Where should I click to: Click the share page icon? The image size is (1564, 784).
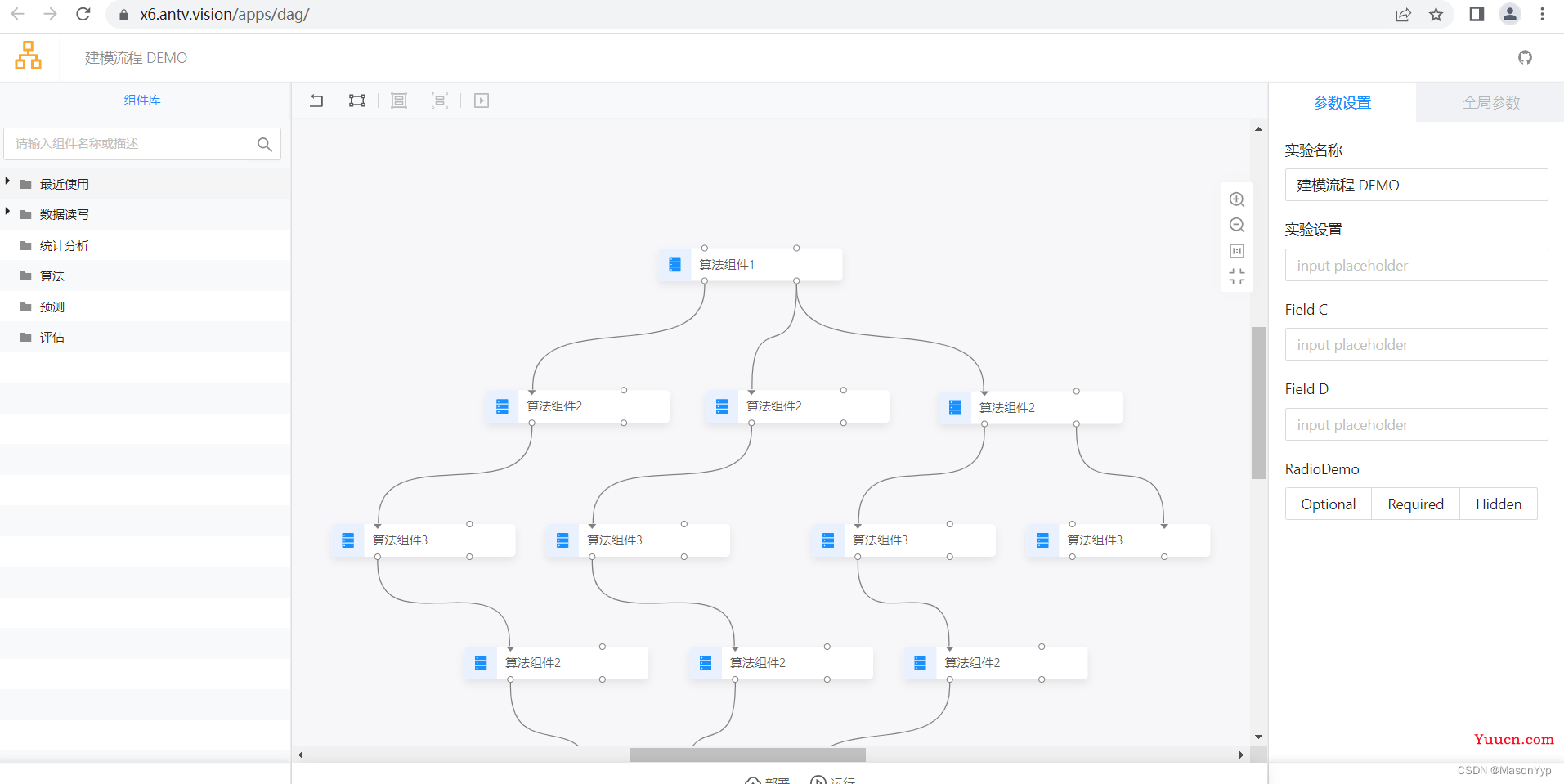pos(1404,15)
